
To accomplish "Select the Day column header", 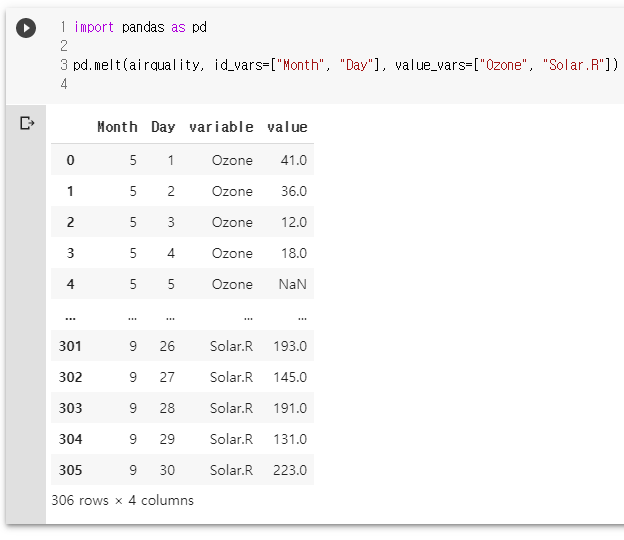I will coord(163,127).
